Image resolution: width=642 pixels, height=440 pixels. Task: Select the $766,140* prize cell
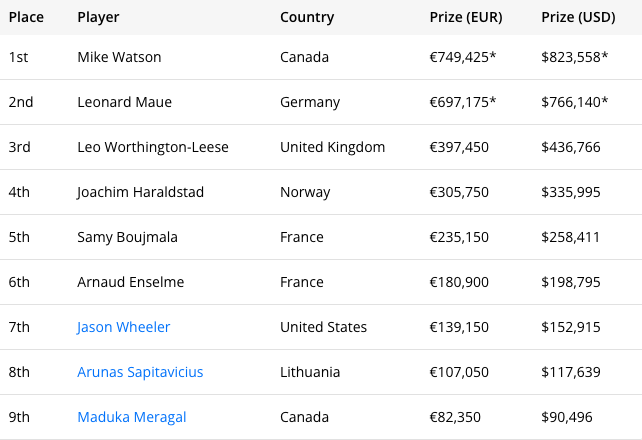(575, 102)
